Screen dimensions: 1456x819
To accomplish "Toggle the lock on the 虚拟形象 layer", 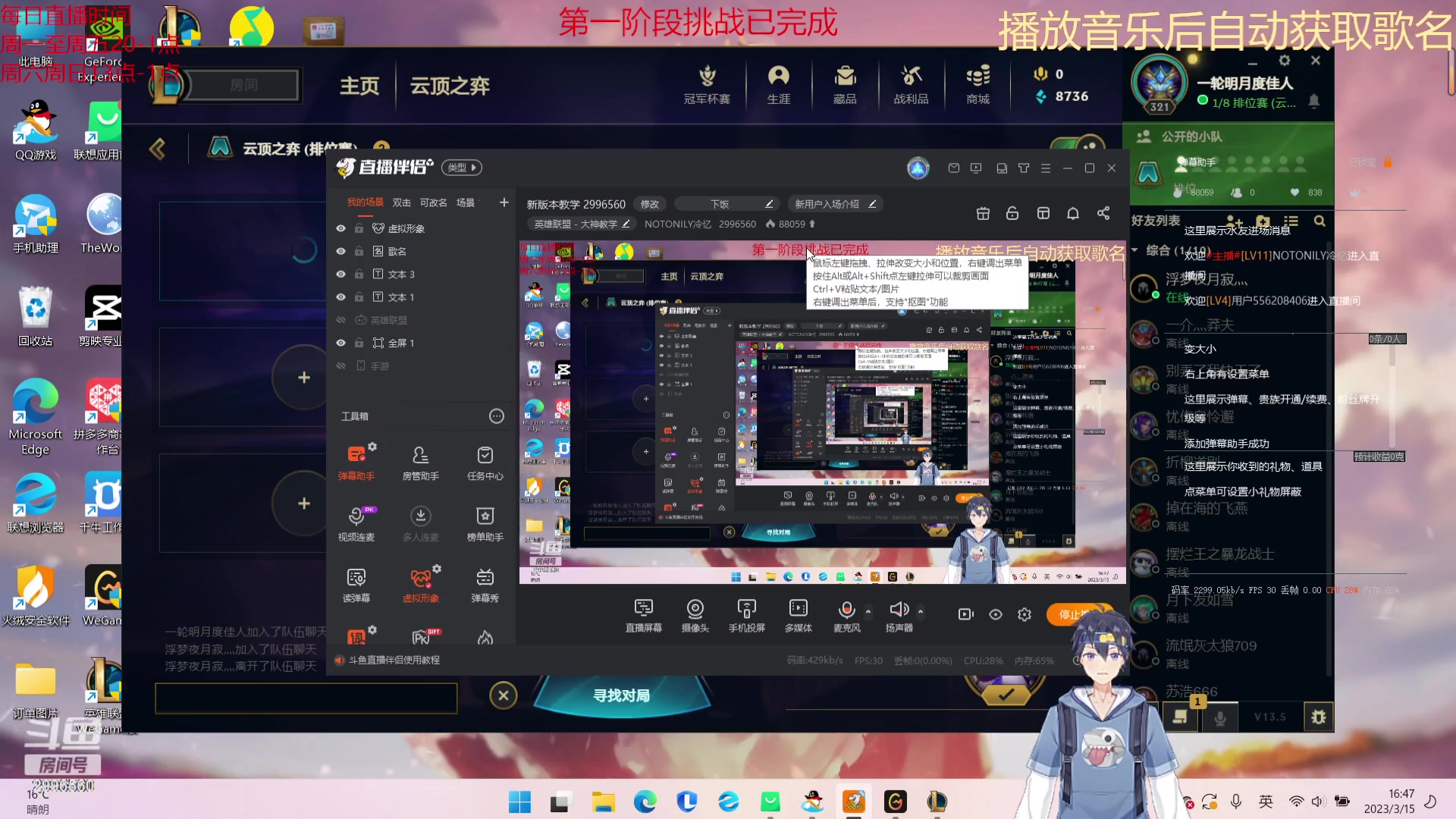I will coord(359,228).
